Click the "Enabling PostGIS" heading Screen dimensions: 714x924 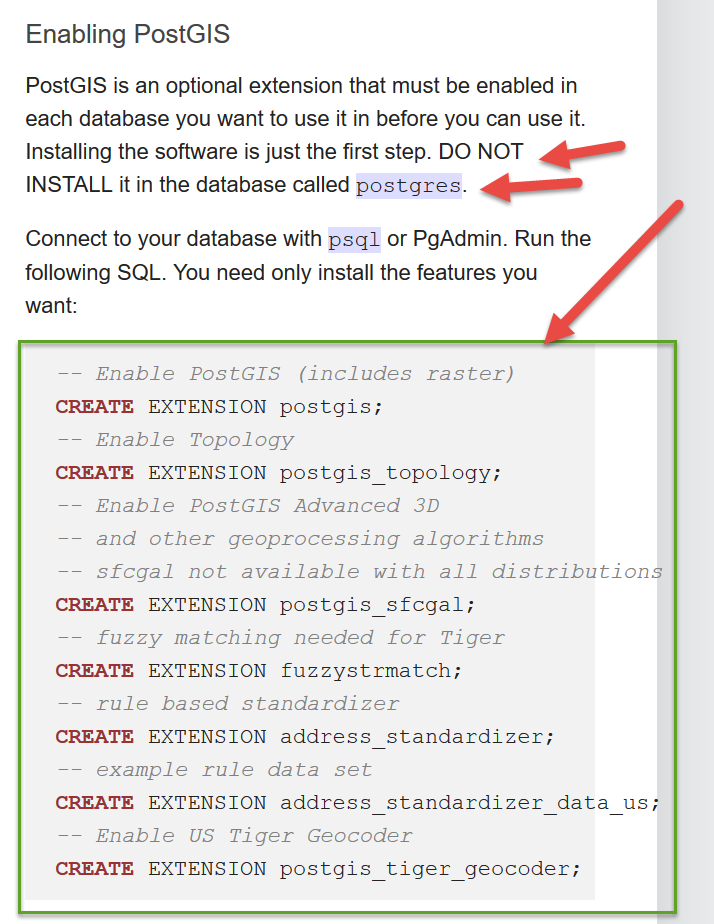pos(128,35)
